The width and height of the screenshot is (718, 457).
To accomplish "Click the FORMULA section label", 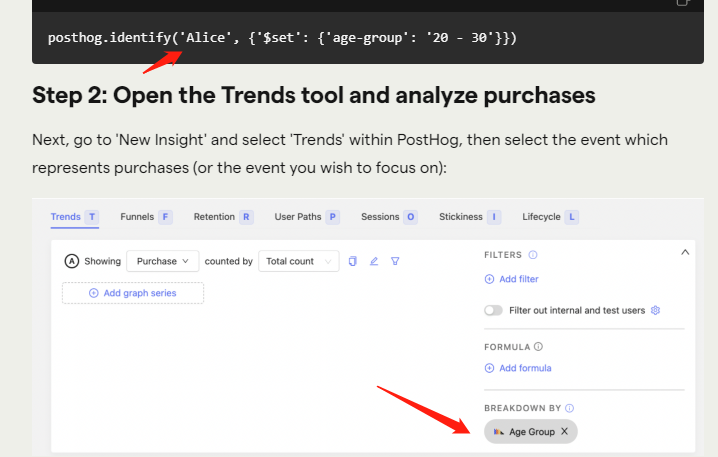I will pyautogui.click(x=507, y=347).
